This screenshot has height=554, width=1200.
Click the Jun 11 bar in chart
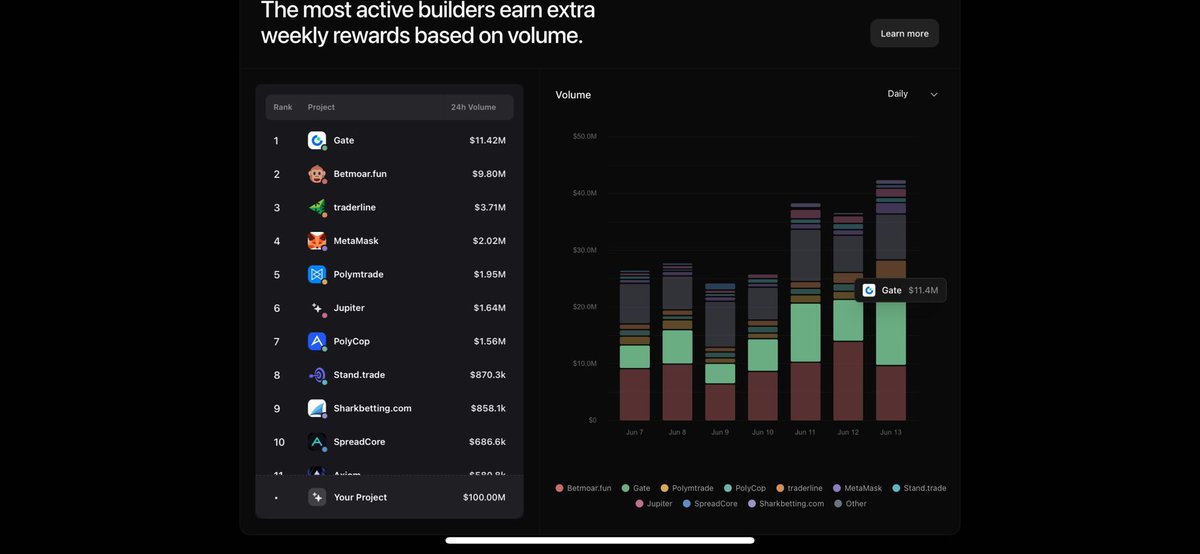[x=805, y=312]
